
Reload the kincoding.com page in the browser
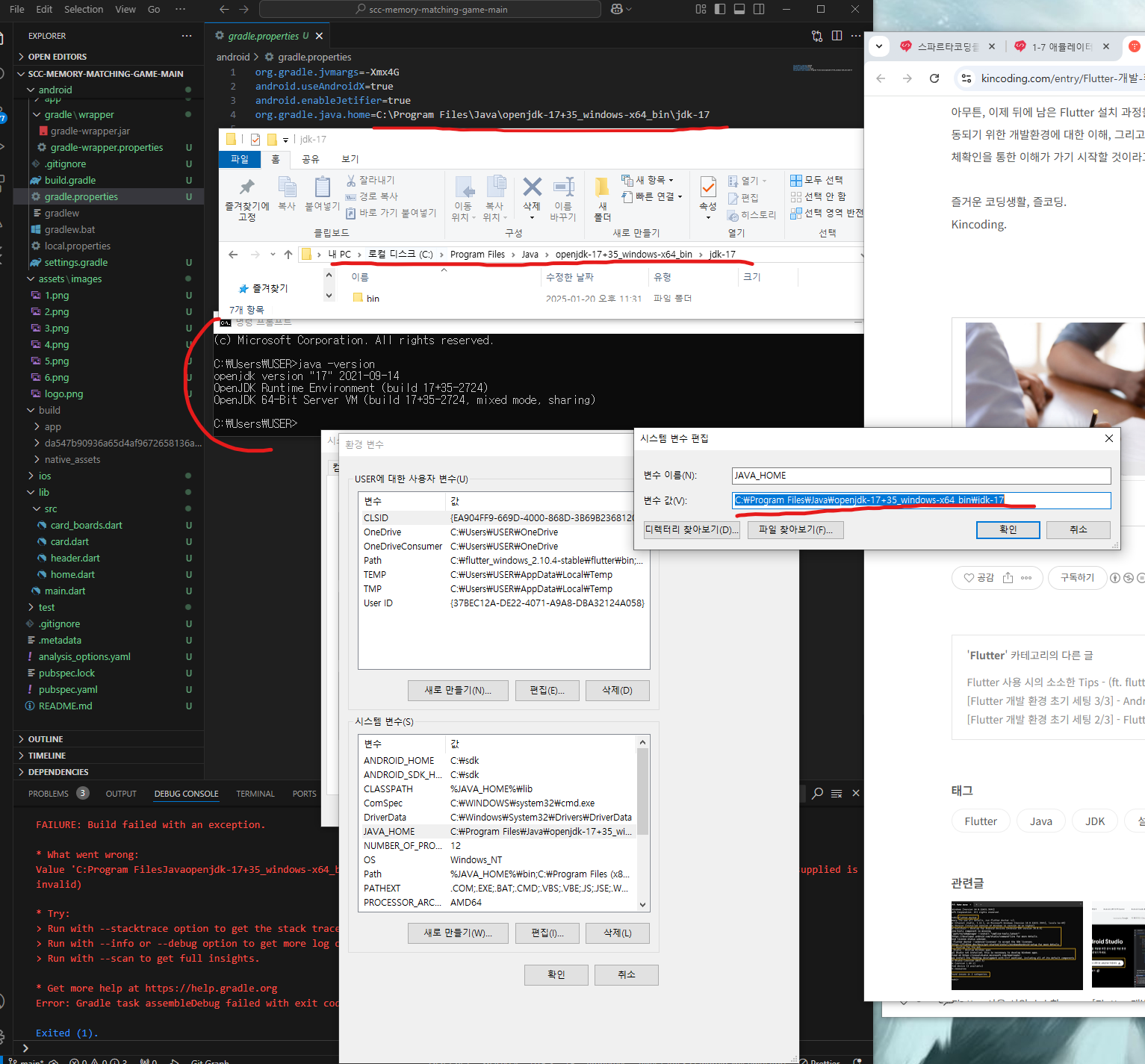[x=934, y=78]
